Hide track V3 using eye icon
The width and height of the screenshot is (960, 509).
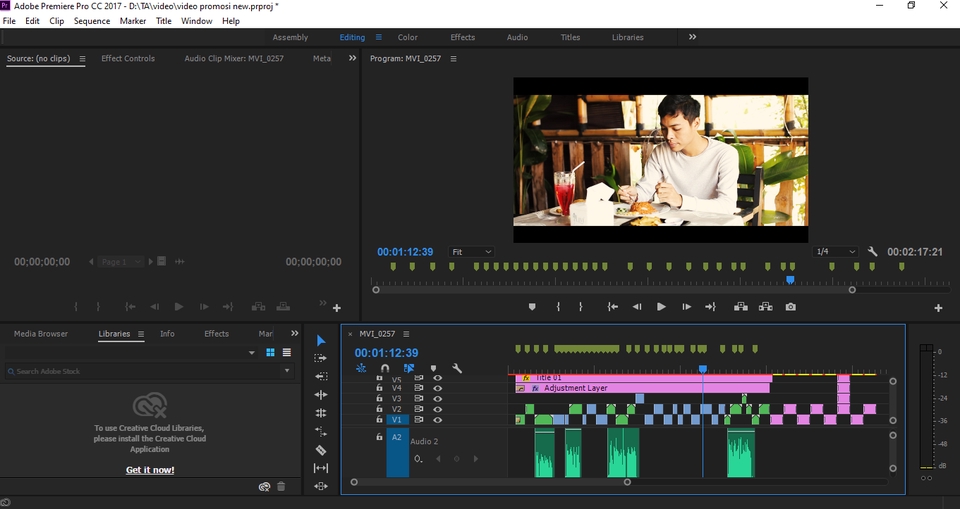click(x=437, y=399)
